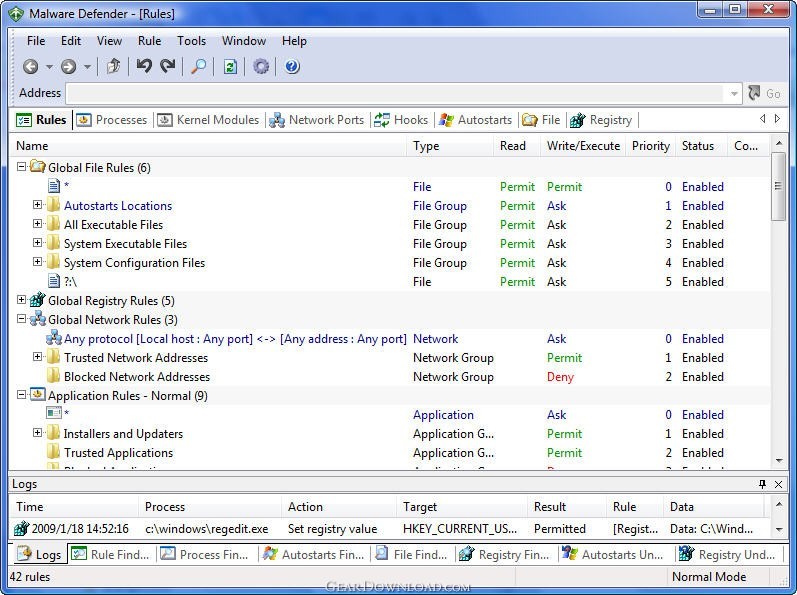The image size is (797, 595).
Task: Open the Window menu
Action: pos(243,41)
